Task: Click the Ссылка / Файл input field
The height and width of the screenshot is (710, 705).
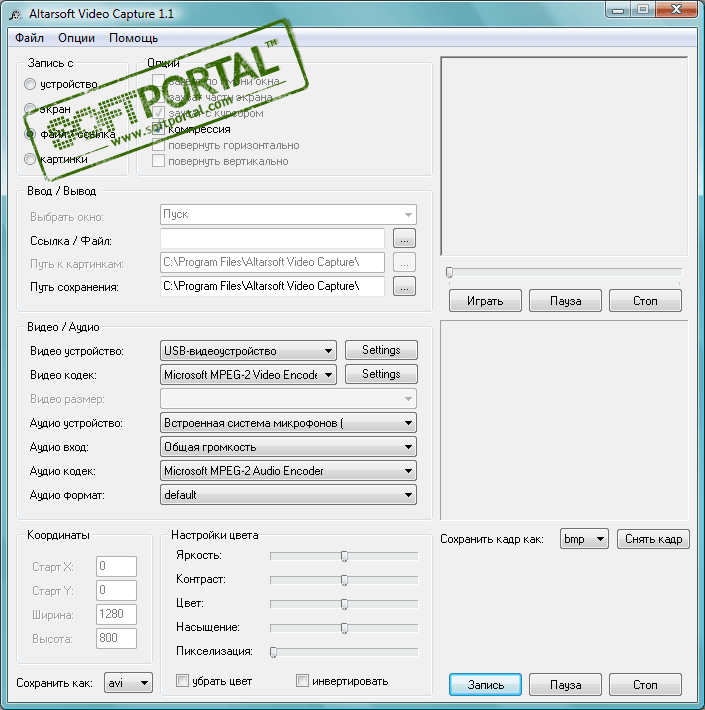Action: tap(272, 238)
